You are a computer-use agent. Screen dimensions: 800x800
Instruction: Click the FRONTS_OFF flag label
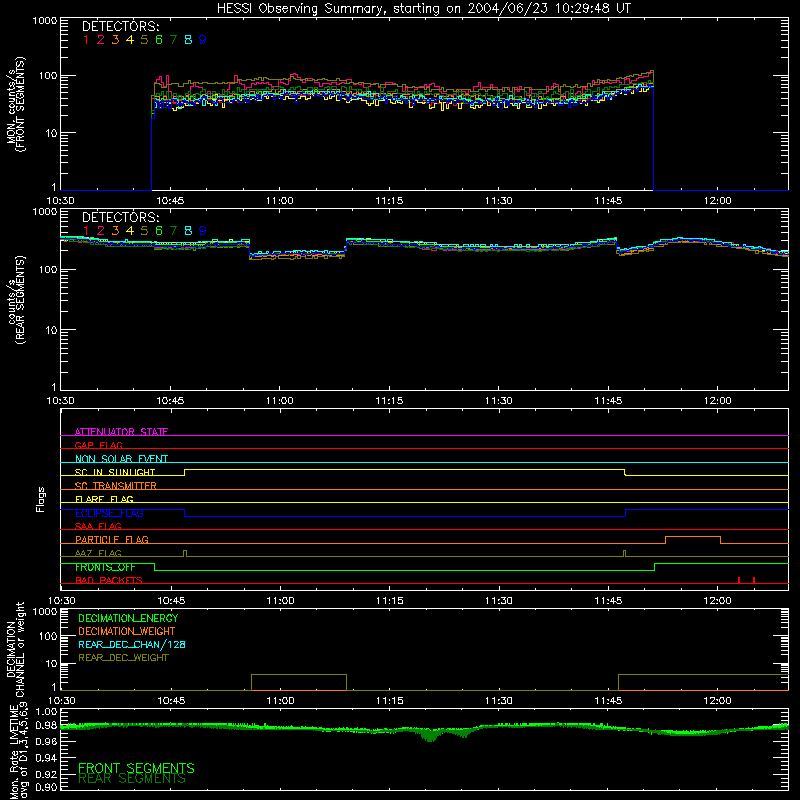(x=105, y=567)
